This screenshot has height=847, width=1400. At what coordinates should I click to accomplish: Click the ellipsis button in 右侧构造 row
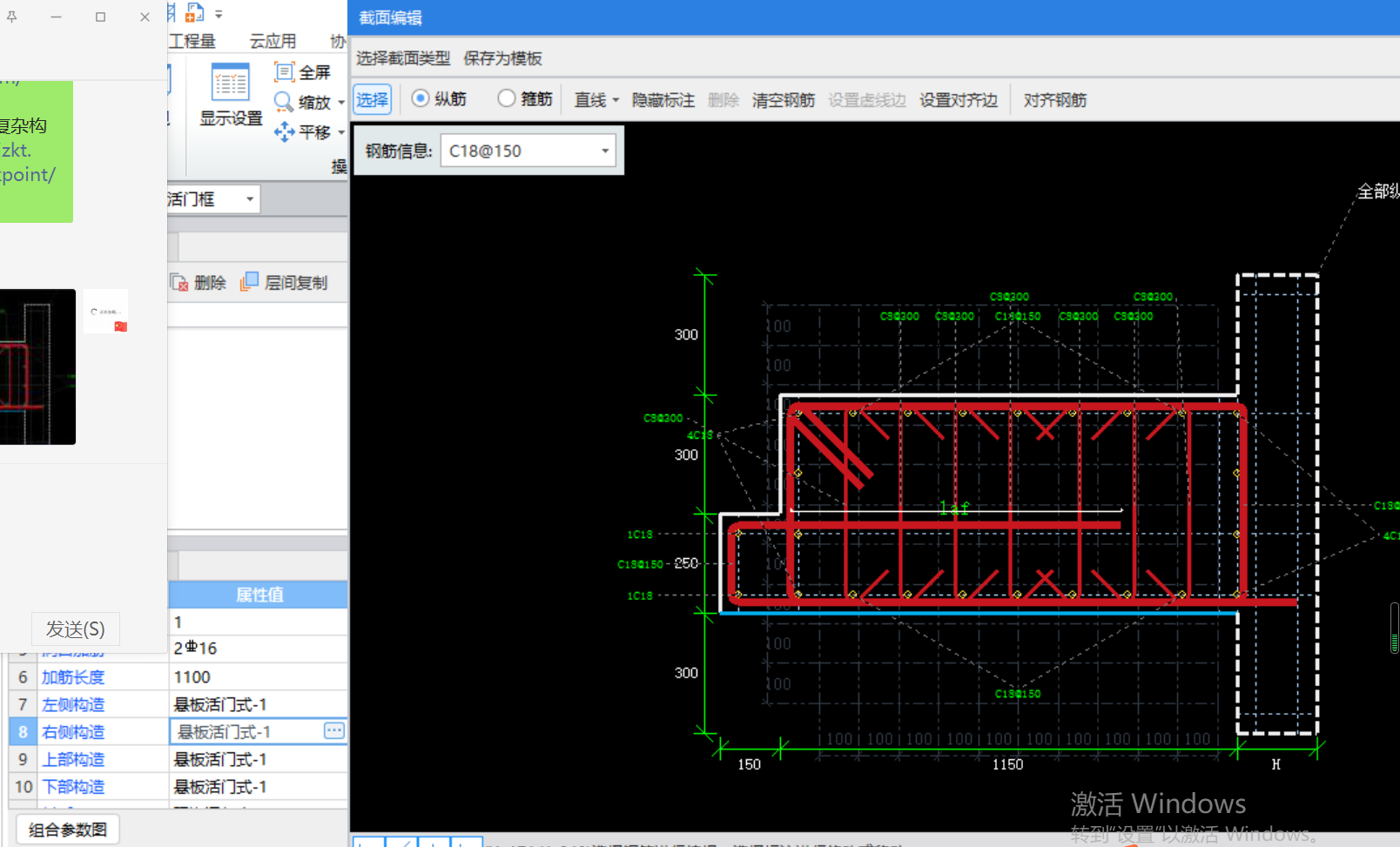pyautogui.click(x=333, y=730)
